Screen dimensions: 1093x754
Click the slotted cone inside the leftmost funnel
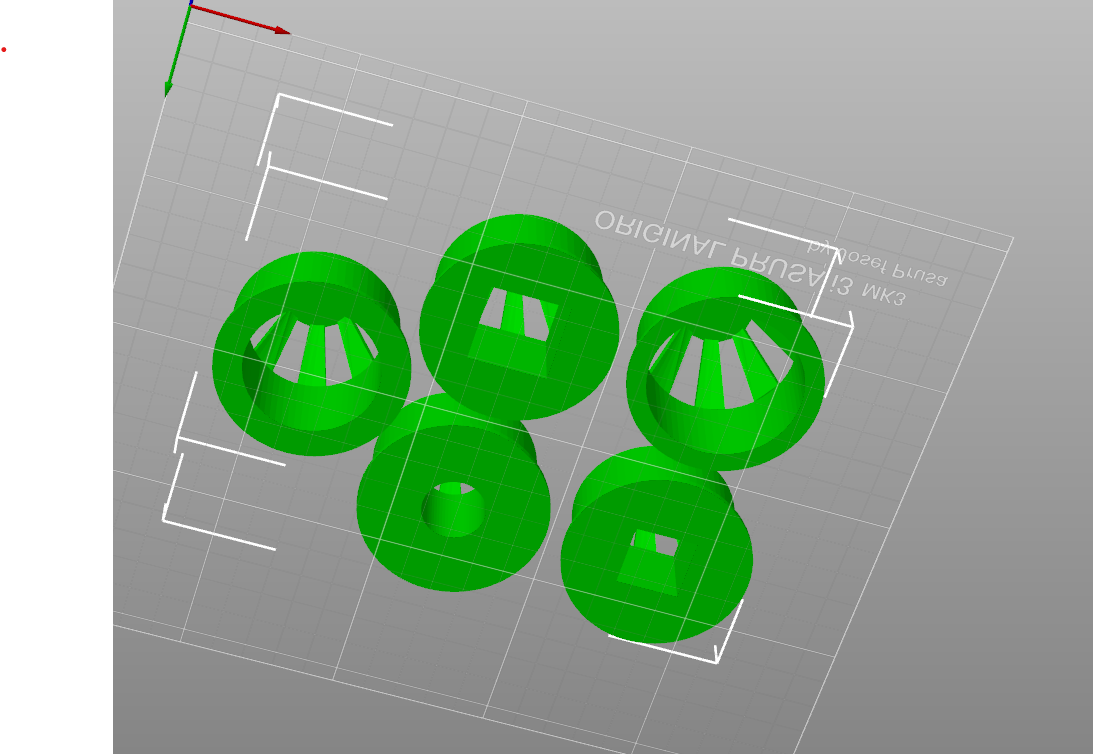pos(313,350)
